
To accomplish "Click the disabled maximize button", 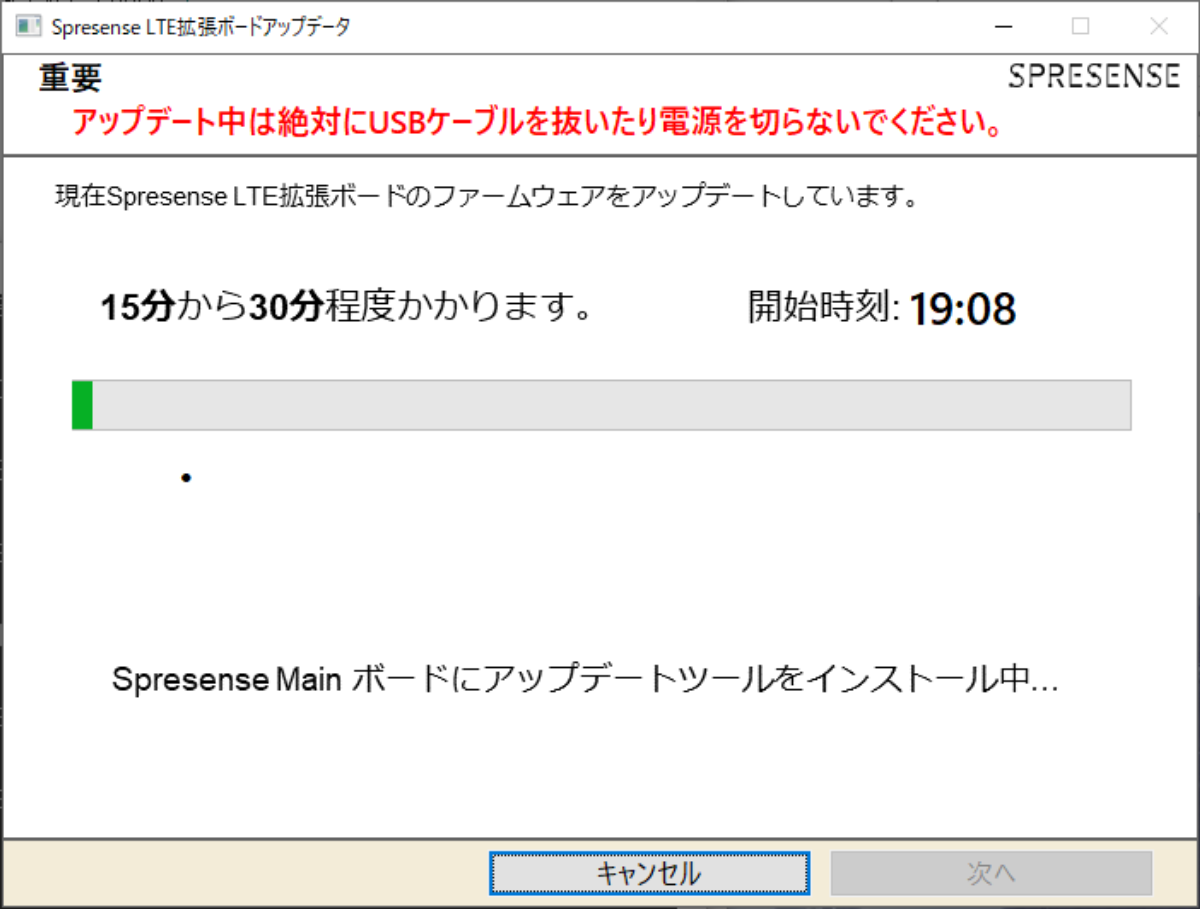I will (1081, 27).
